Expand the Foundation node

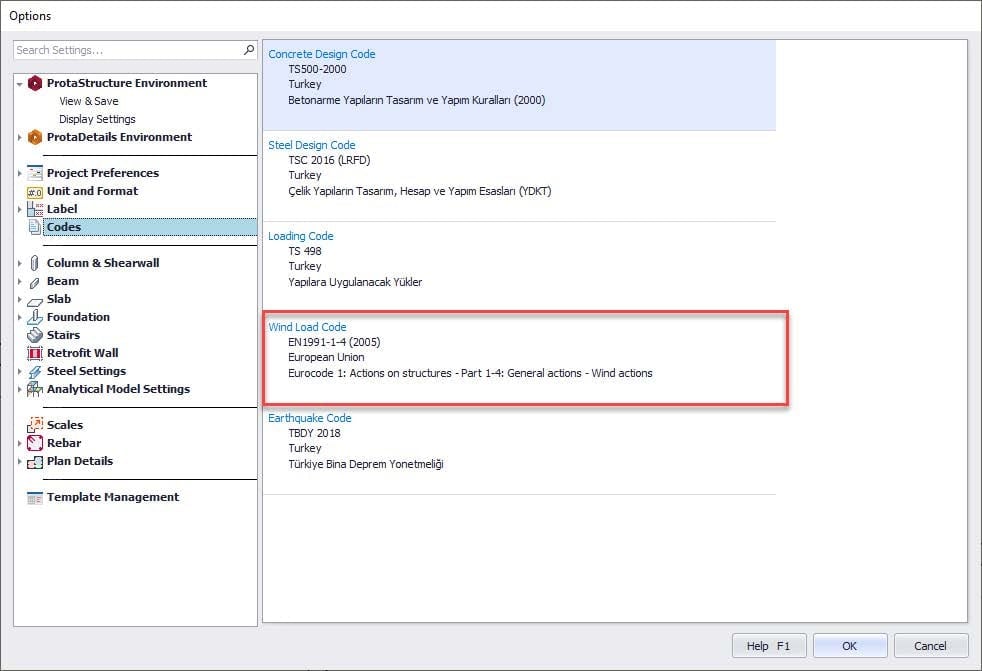(x=19, y=317)
